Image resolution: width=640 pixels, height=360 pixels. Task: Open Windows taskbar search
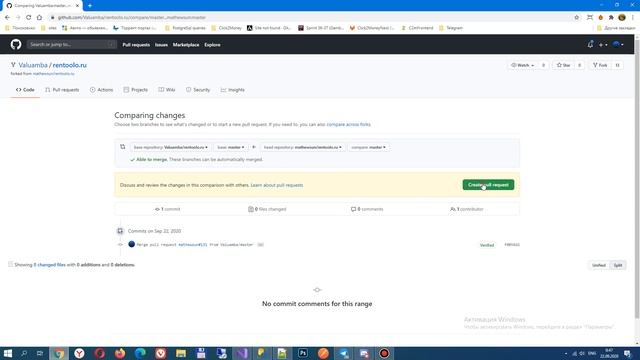24,353
